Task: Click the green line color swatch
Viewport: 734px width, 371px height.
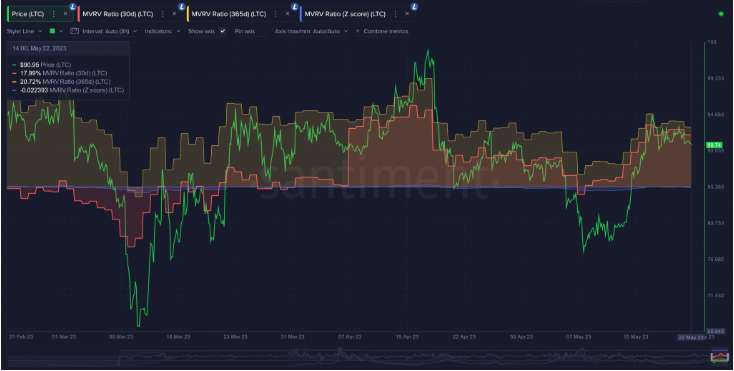Action: tap(52, 31)
